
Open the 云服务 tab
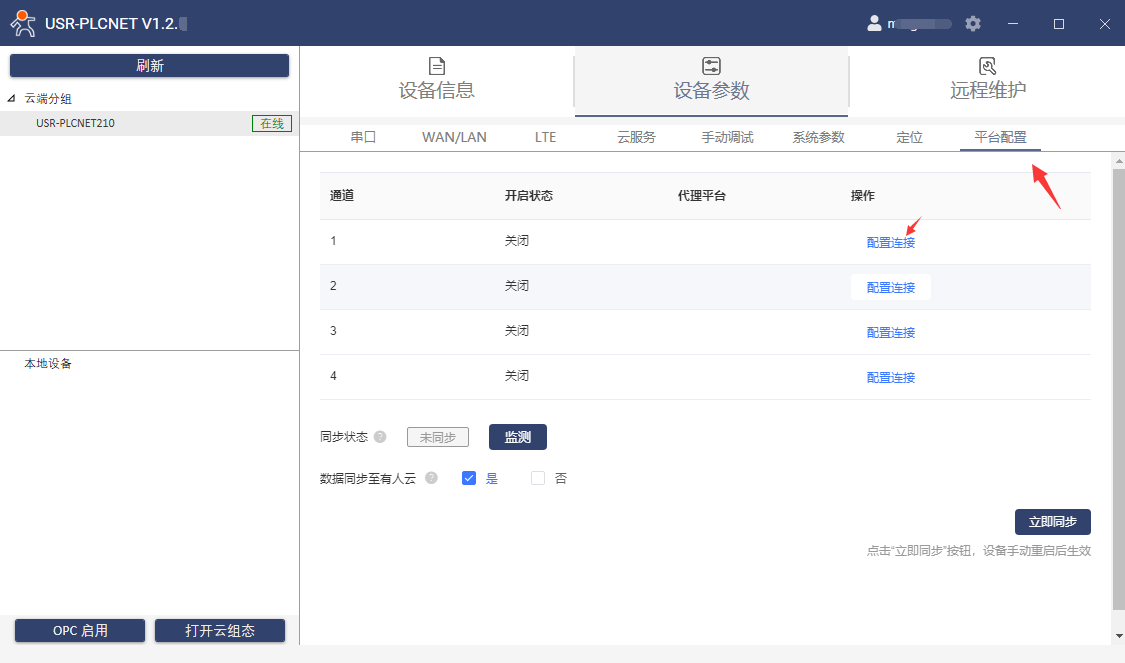click(636, 137)
